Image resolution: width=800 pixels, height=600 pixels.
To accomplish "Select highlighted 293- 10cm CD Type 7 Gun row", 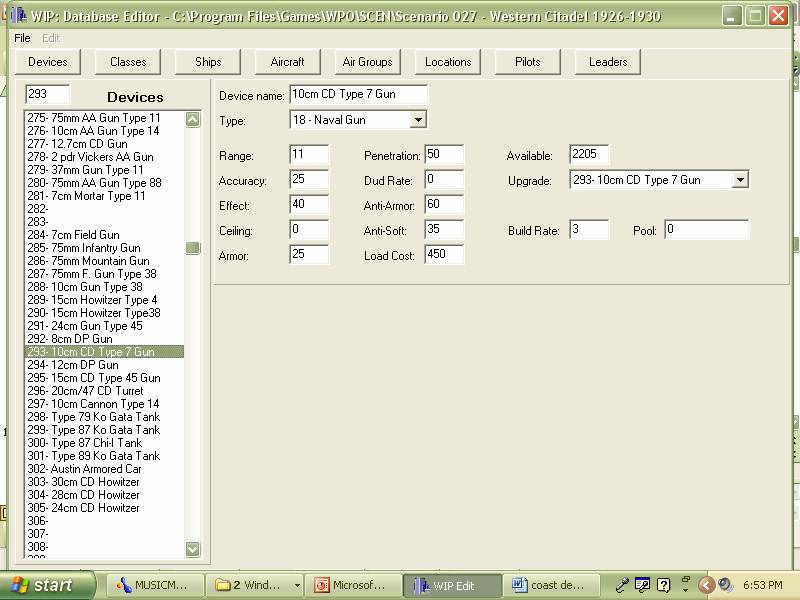I will [104, 352].
